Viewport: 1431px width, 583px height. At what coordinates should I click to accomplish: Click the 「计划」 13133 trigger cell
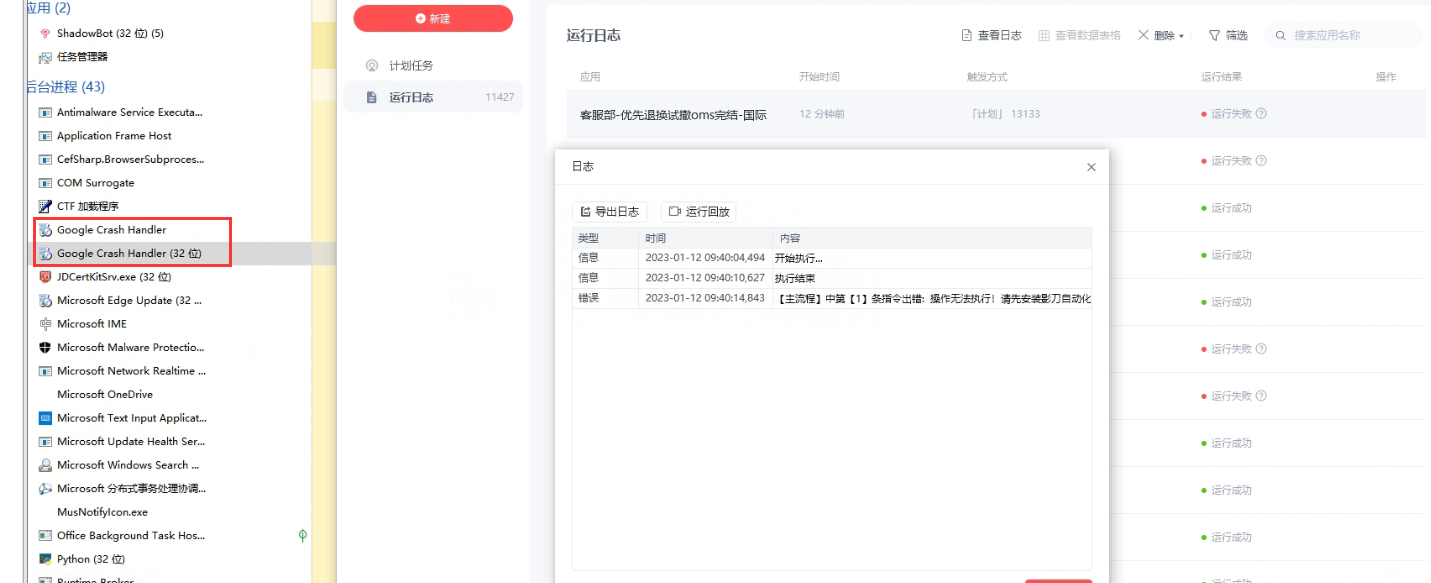click(x=1005, y=114)
